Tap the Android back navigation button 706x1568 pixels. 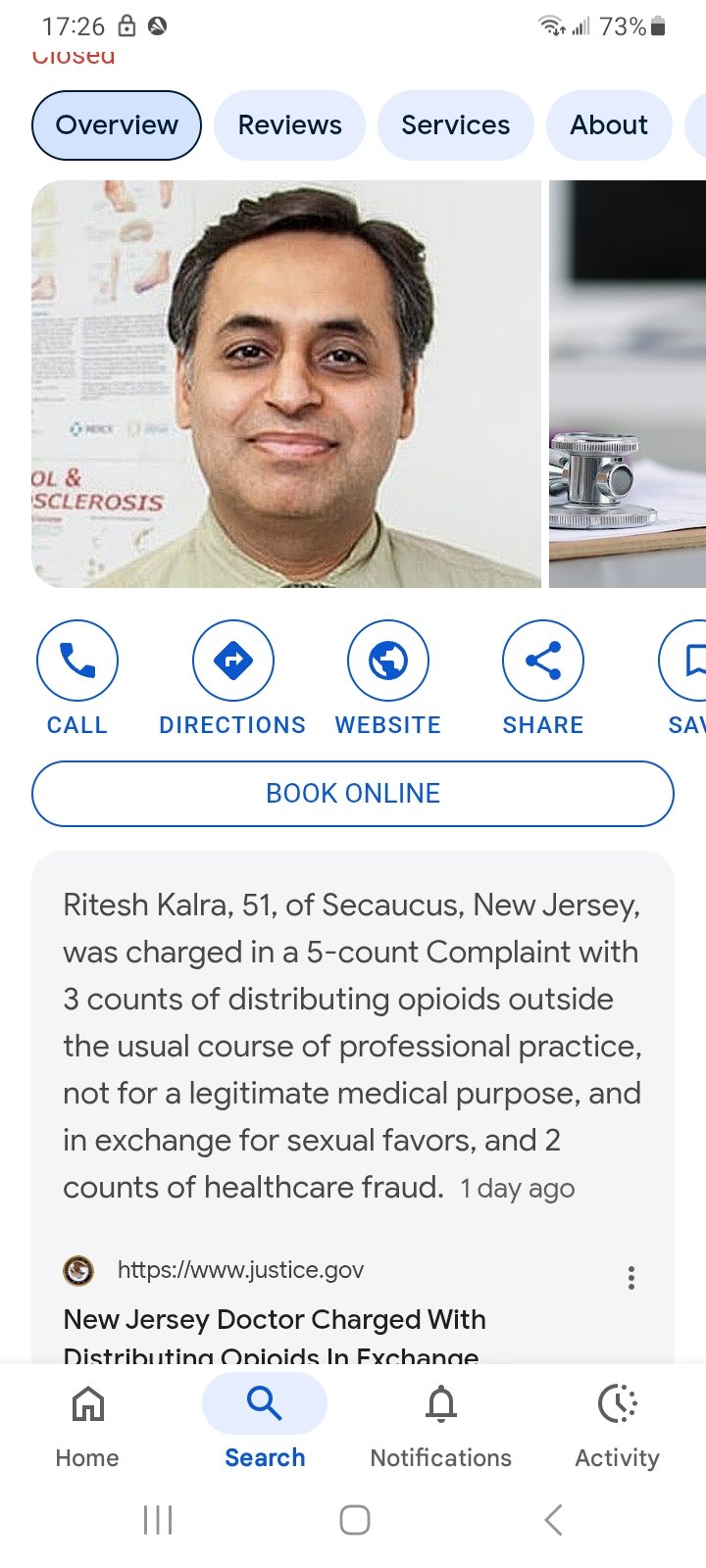553,1520
